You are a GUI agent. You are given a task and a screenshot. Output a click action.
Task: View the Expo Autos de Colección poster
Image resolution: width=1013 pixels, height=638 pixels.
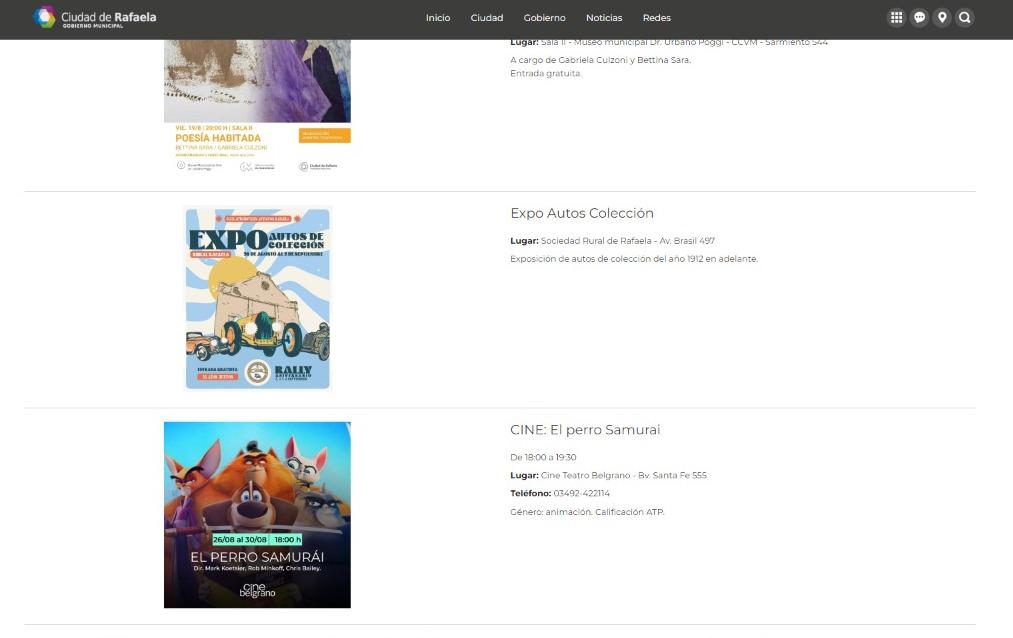257,298
